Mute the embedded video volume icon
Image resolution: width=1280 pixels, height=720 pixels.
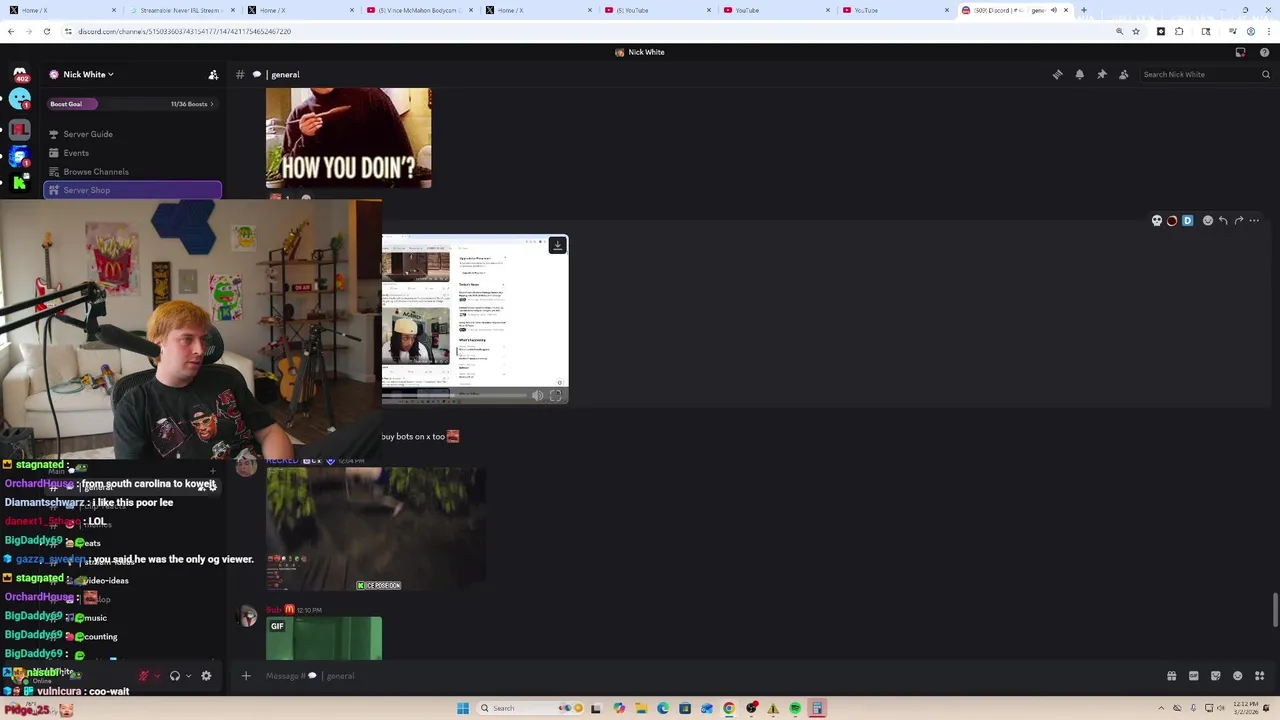537,396
